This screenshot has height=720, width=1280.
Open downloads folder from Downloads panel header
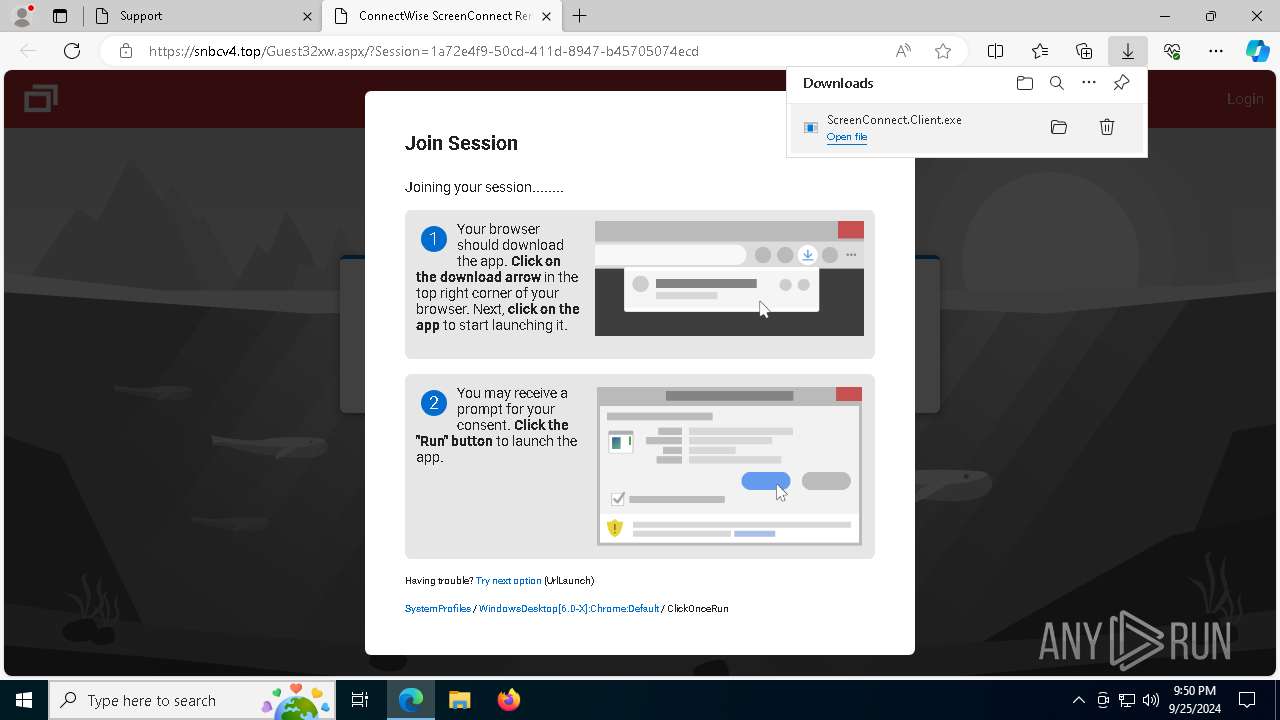[1024, 83]
